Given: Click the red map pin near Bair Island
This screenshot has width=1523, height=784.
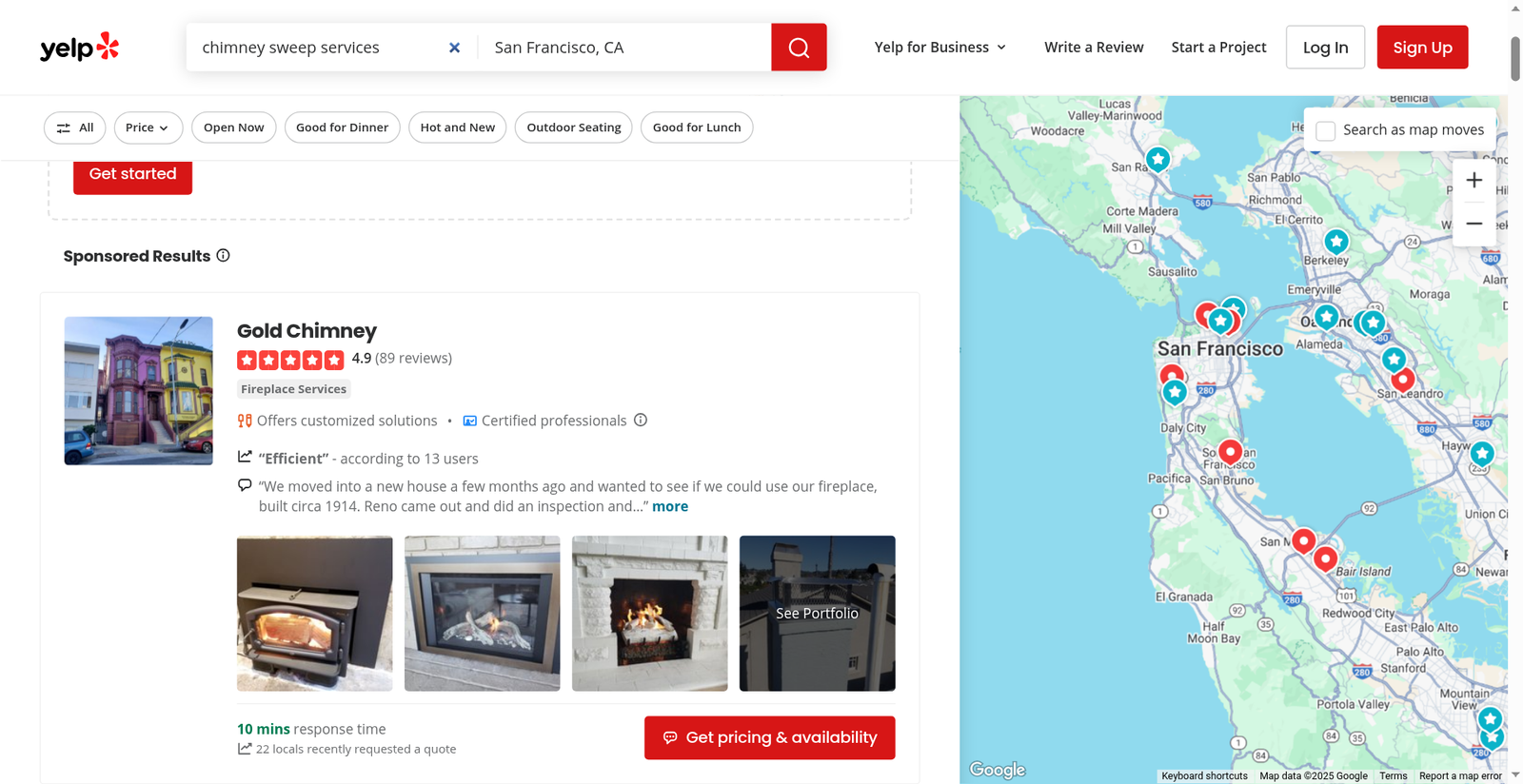Looking at the screenshot, I should tap(1325, 559).
